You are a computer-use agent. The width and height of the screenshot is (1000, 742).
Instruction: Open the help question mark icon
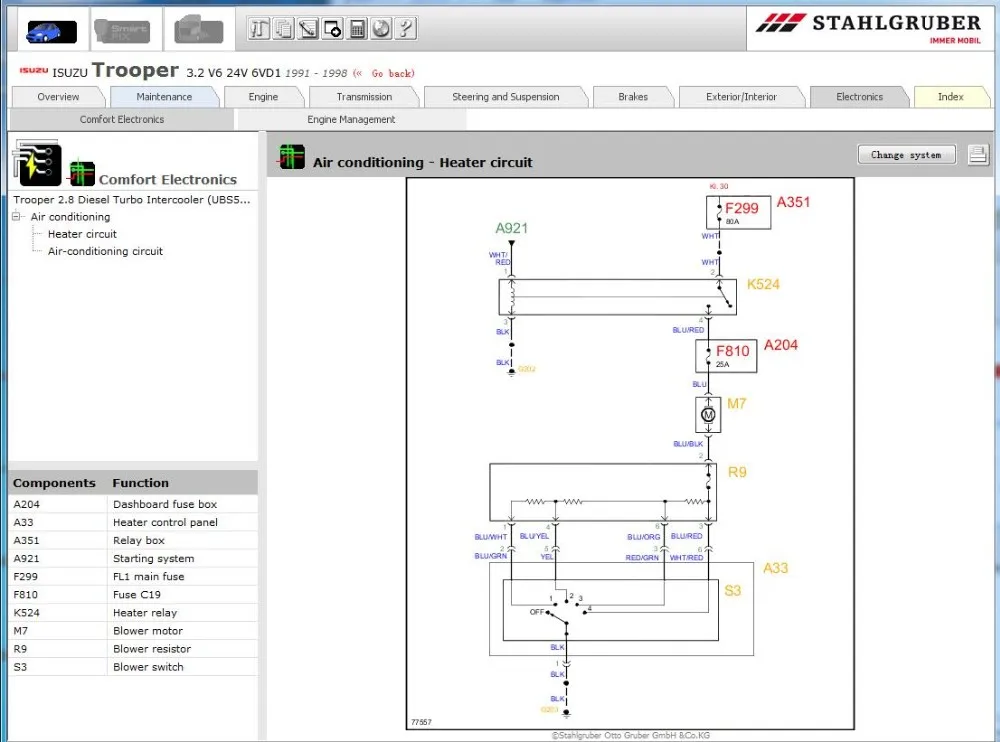coord(406,29)
